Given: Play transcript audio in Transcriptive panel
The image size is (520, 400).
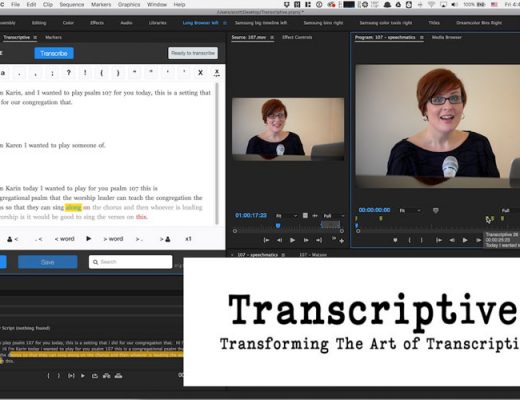Looking at the screenshot, I should point(89,239).
